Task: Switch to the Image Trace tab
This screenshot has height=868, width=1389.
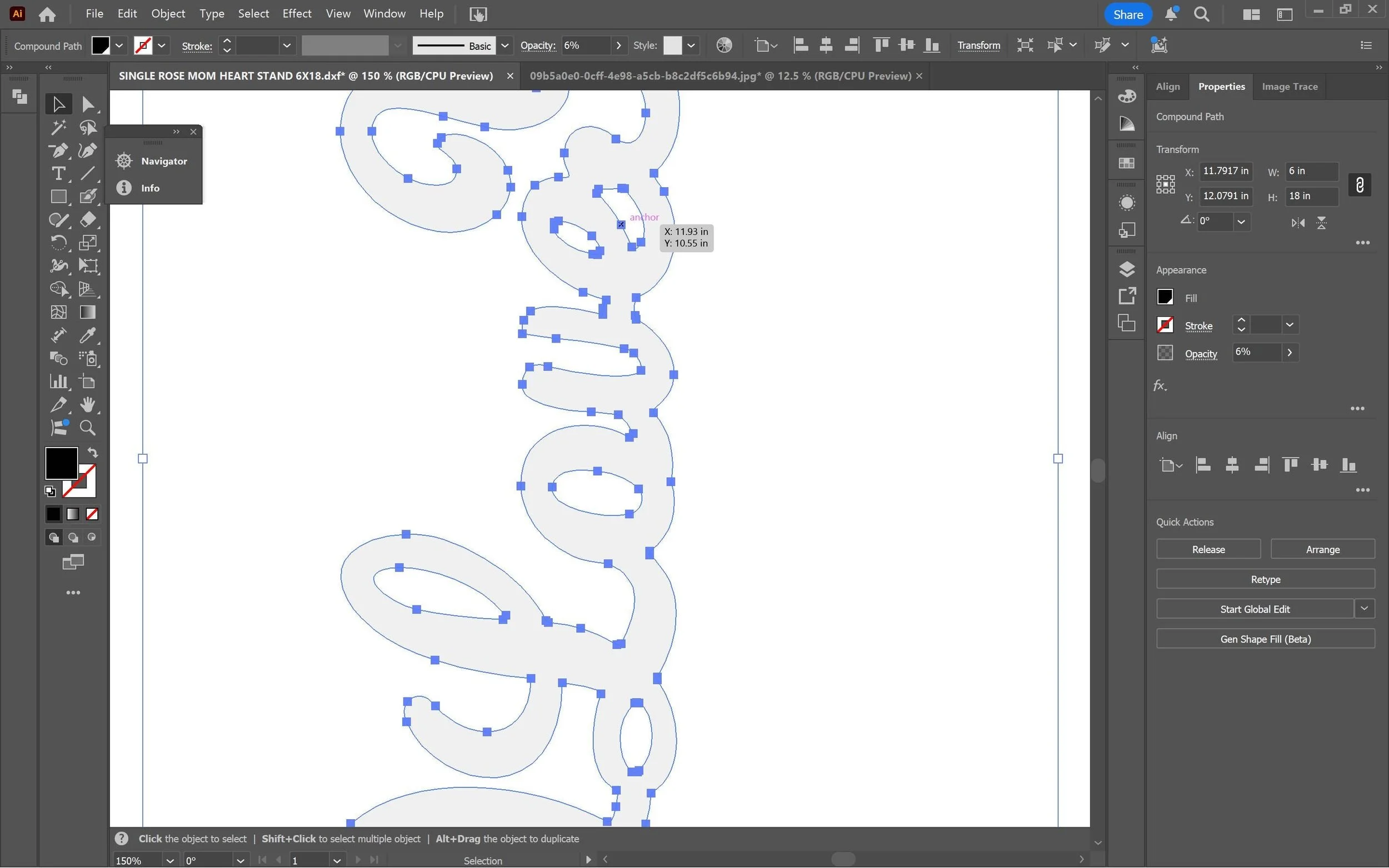Action: 1289,87
